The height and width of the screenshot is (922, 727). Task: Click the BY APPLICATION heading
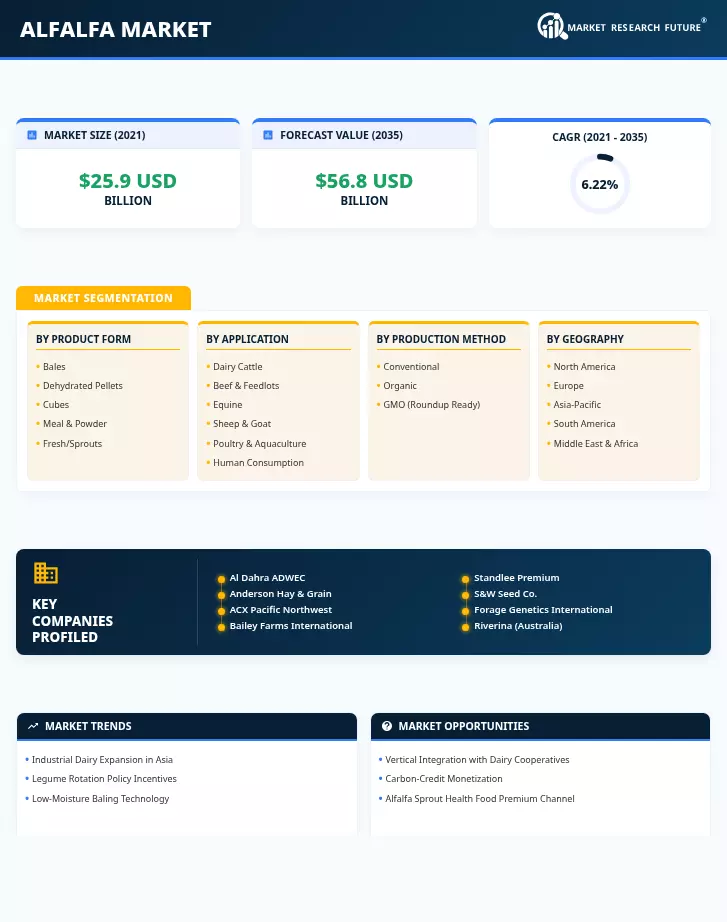[x=247, y=339]
